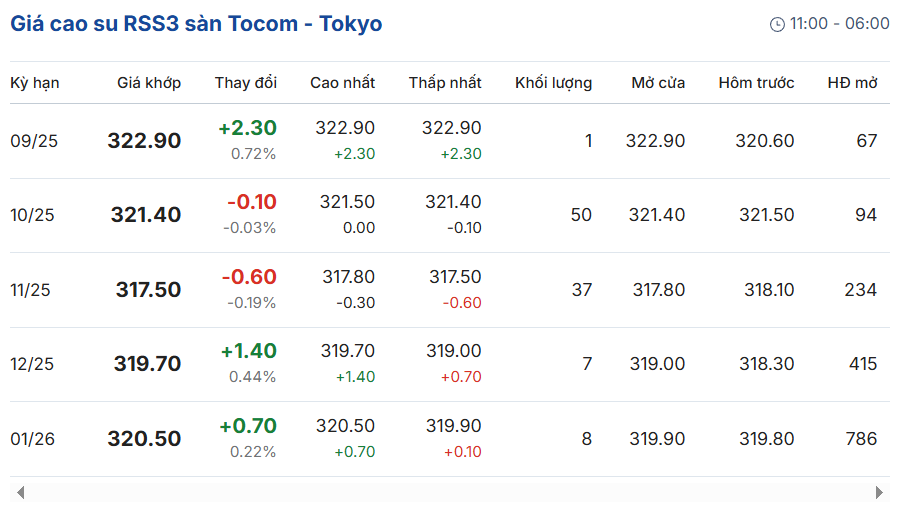Screen dimensions: 897x509
Task: Click the -0.60 change value for 11/25
Action: [249, 277]
